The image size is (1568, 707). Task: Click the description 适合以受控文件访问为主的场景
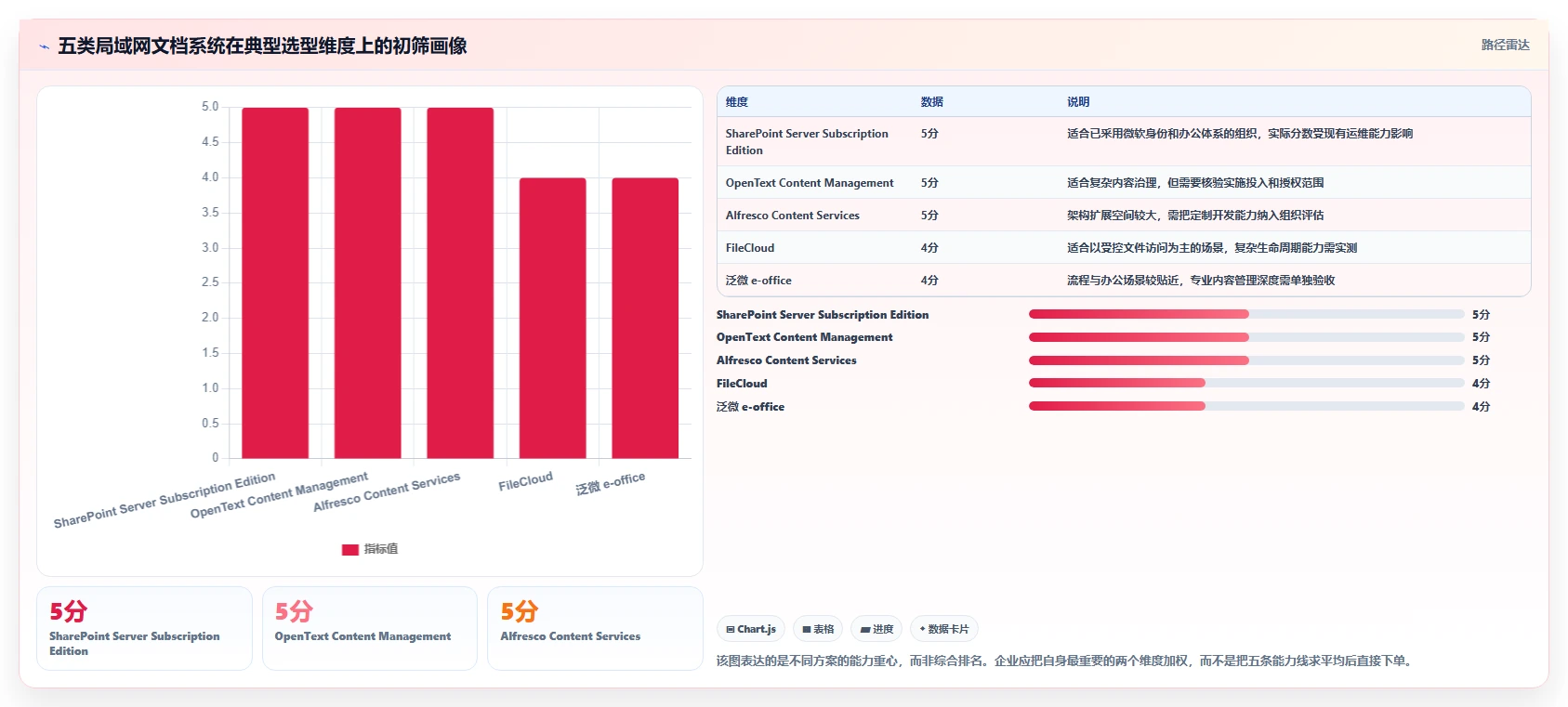coord(1212,248)
